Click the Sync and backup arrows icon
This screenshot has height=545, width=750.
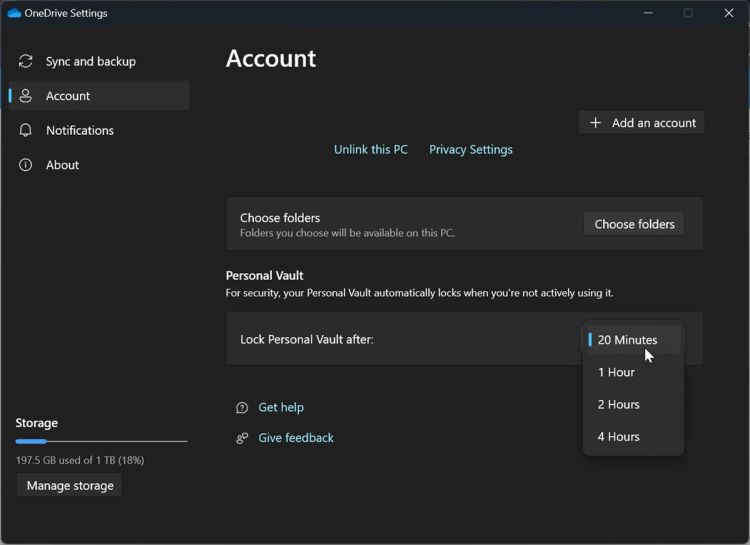point(26,61)
